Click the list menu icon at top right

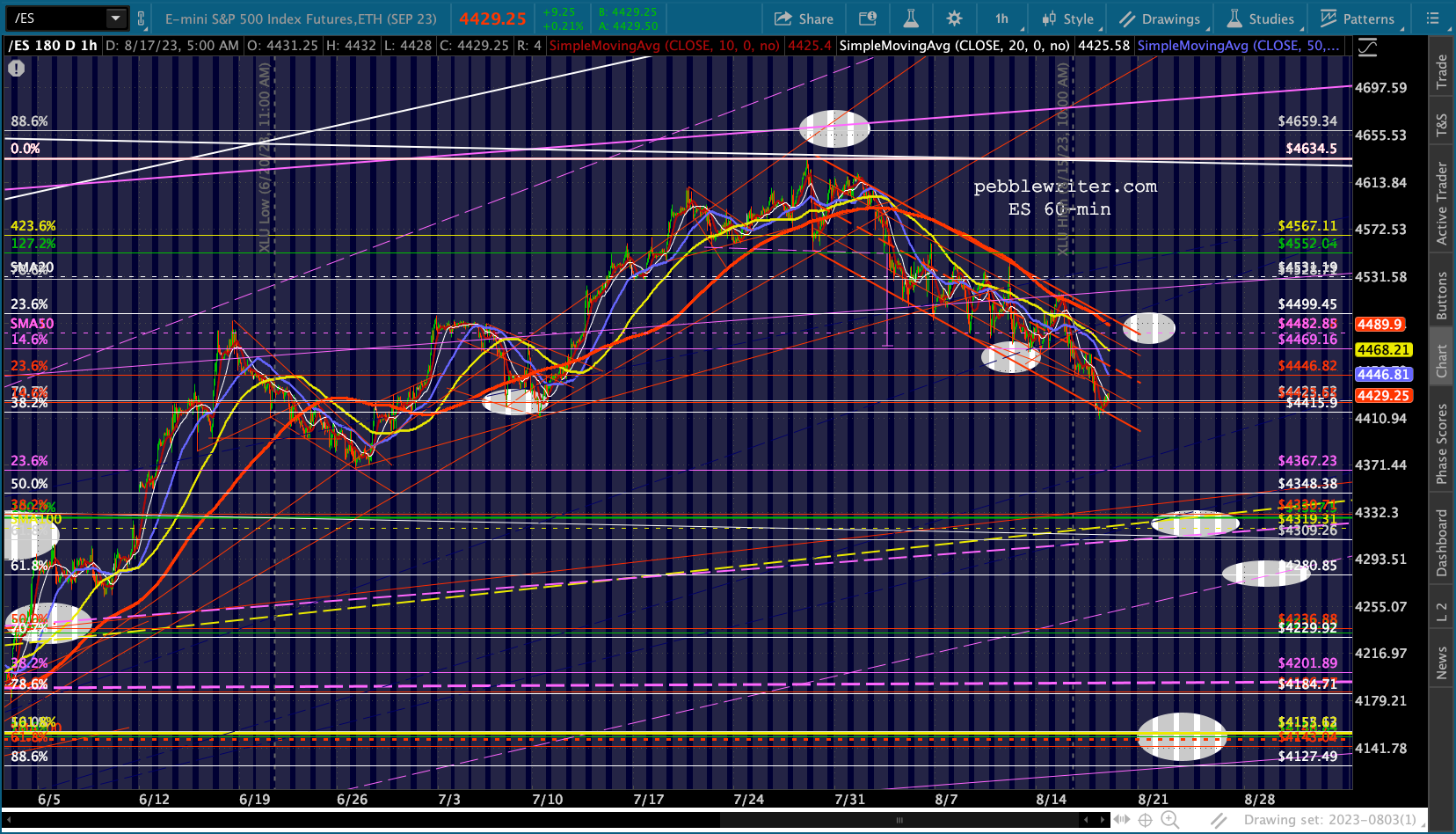pyautogui.click(x=1432, y=18)
